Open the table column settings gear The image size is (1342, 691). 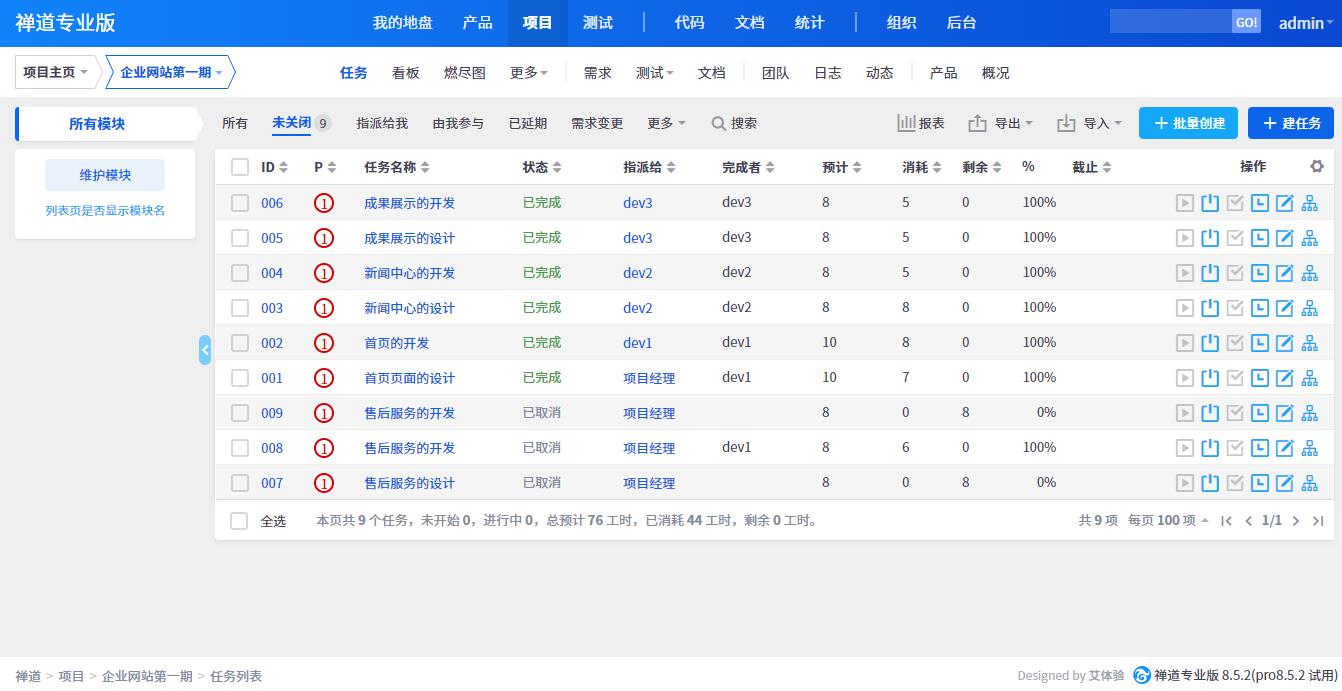(1317, 167)
